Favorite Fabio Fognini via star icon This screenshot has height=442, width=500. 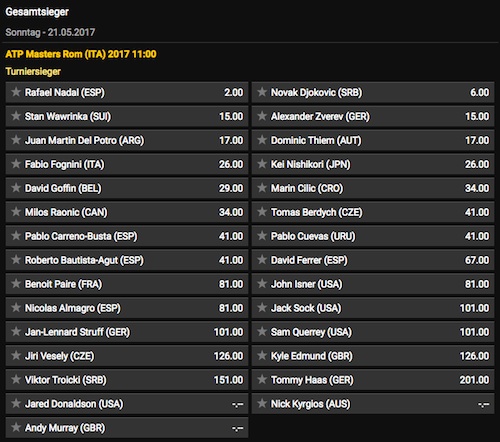(x=16, y=164)
